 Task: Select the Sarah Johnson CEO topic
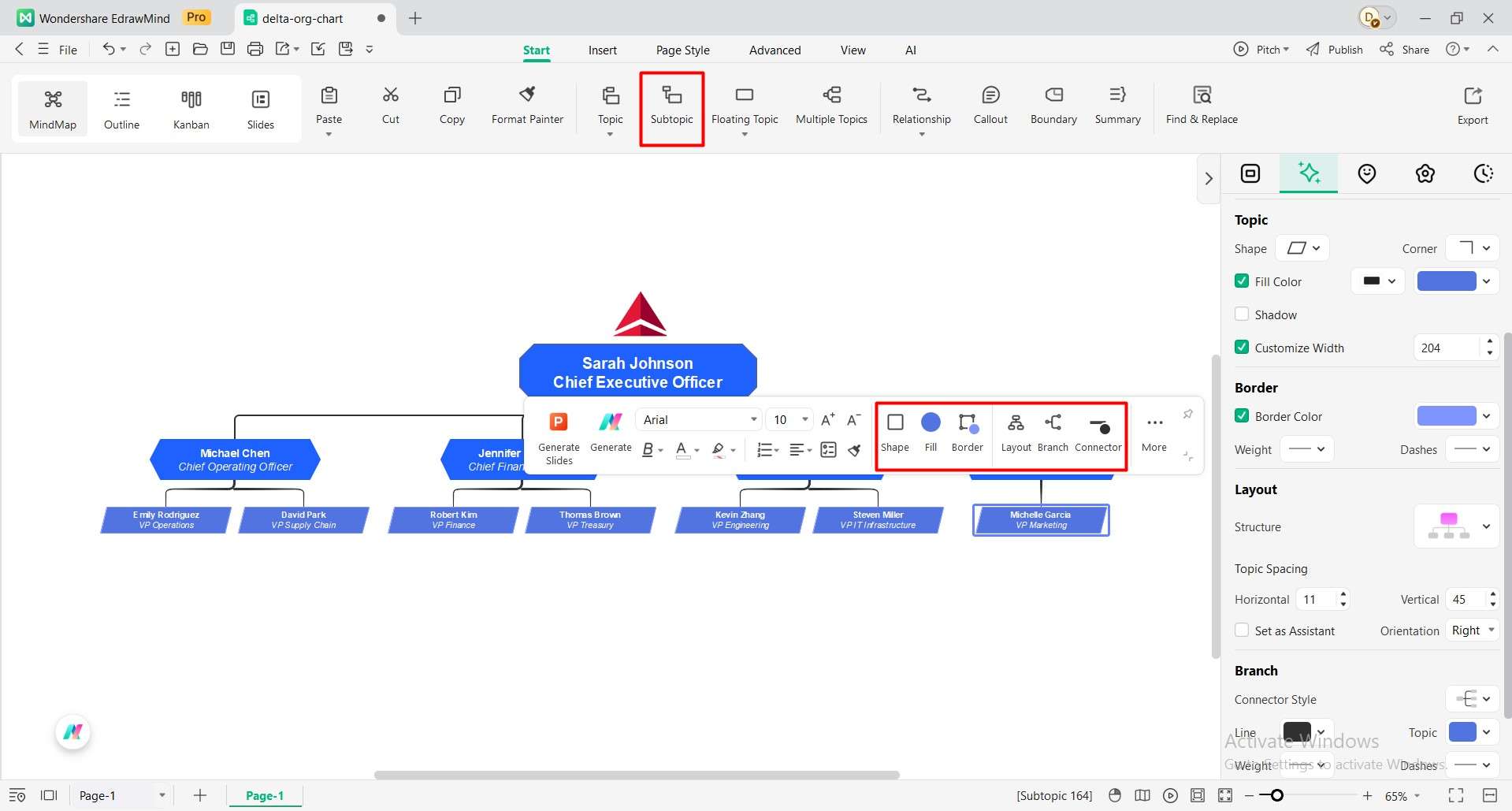pos(638,370)
